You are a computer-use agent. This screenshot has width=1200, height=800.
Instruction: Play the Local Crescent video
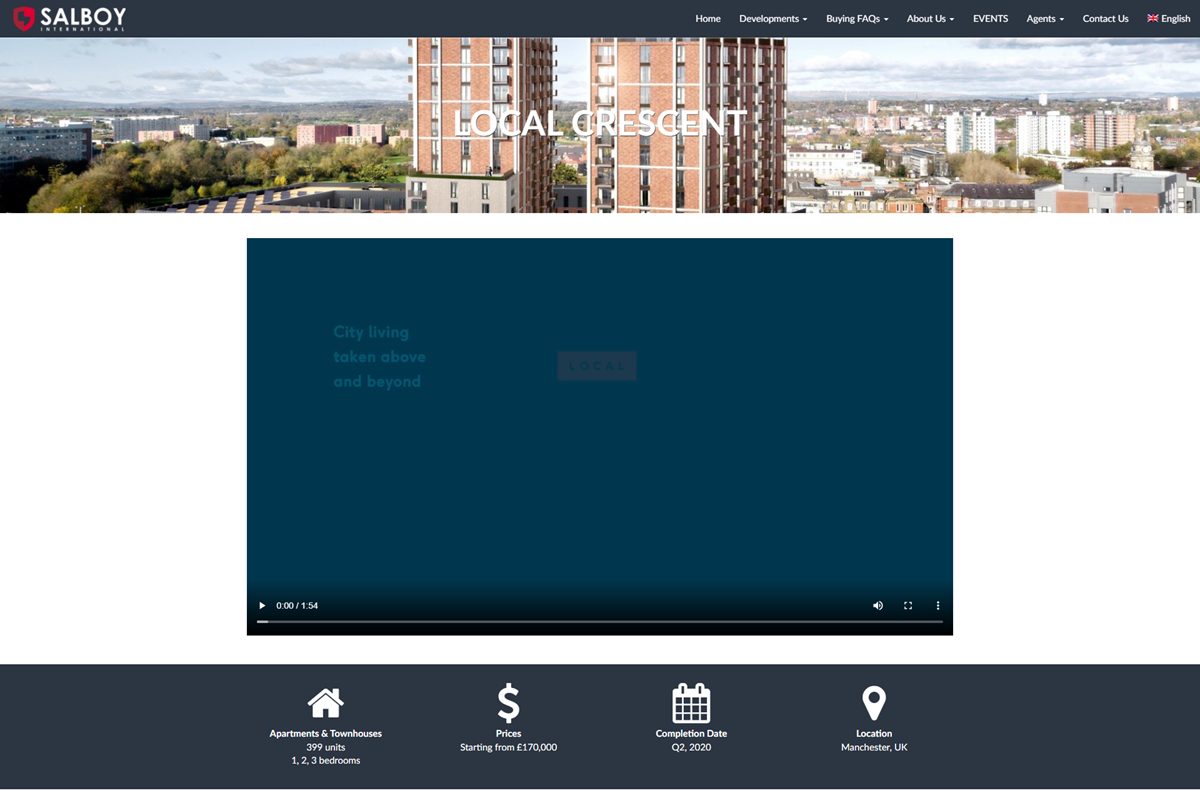click(262, 605)
